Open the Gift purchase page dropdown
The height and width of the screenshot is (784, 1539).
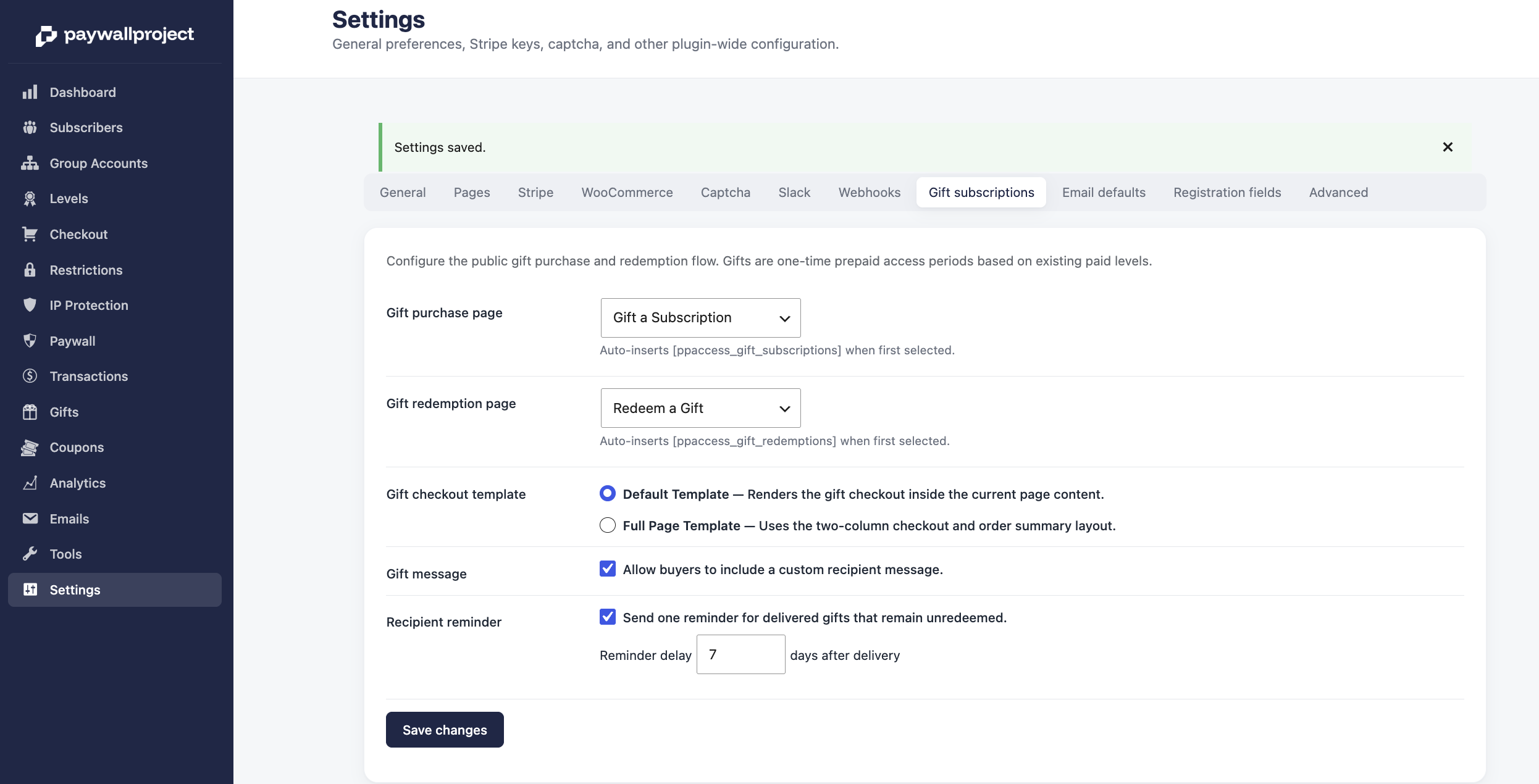click(x=700, y=318)
